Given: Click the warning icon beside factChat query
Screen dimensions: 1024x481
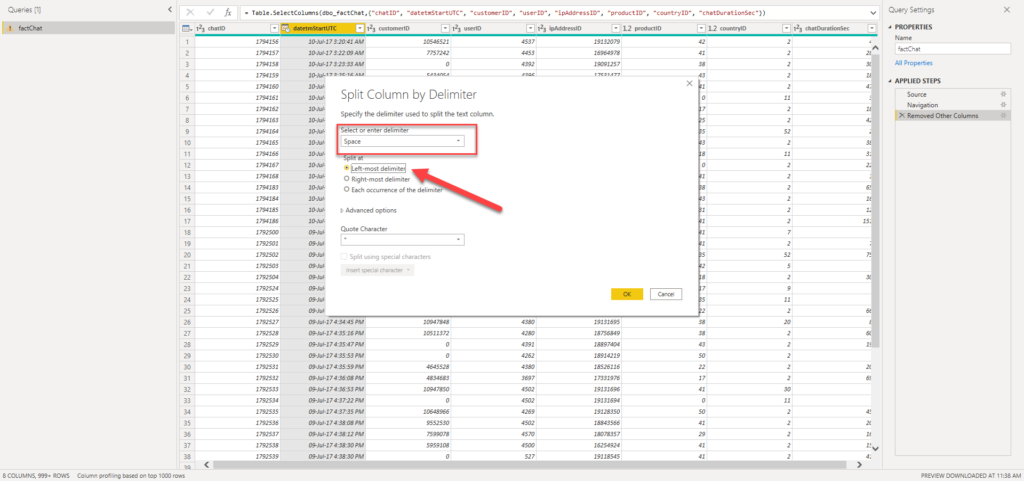Looking at the screenshot, I should coord(11,29).
